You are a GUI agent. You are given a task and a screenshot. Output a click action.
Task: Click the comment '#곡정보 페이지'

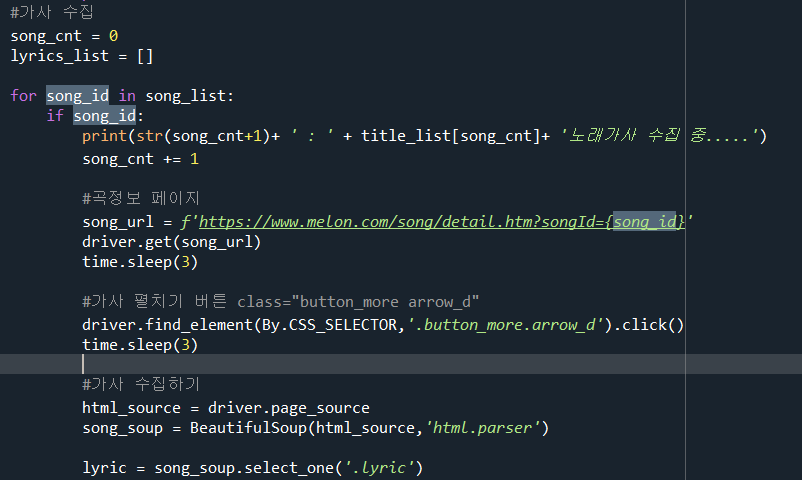[x=141, y=198]
